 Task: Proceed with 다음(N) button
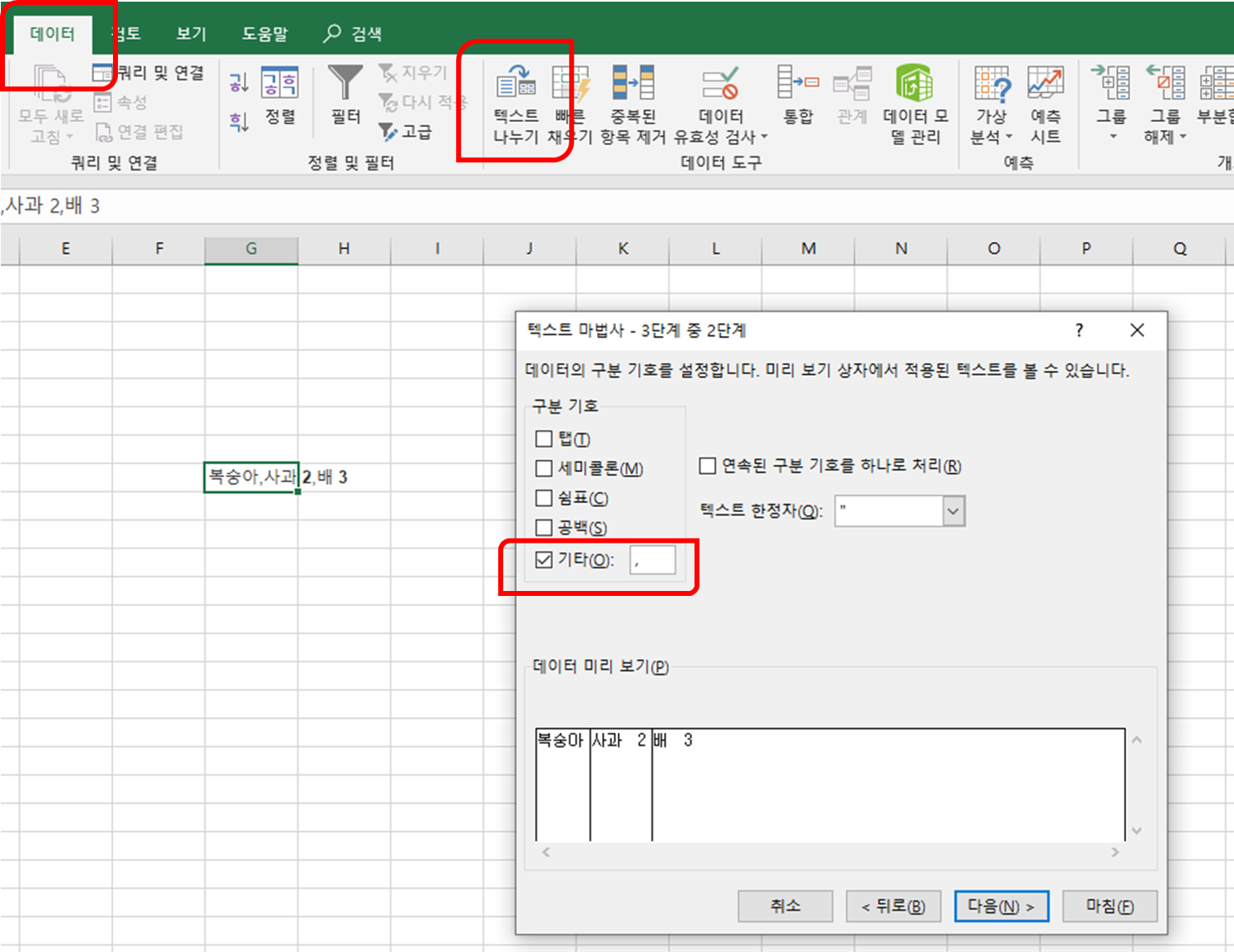pos(1001,906)
